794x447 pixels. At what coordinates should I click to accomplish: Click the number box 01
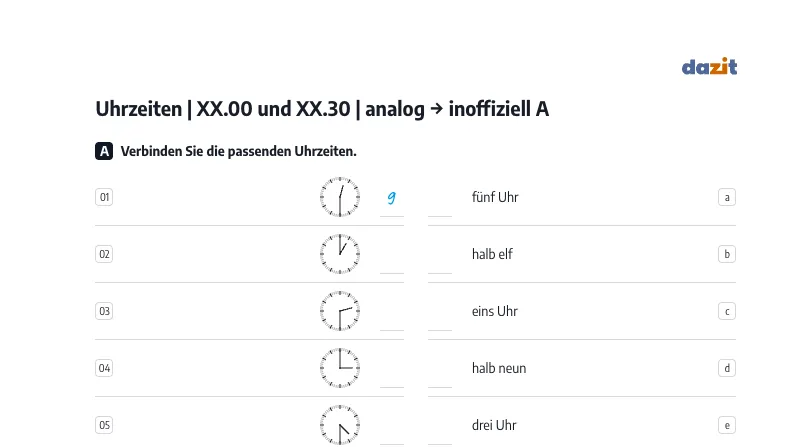tap(104, 197)
